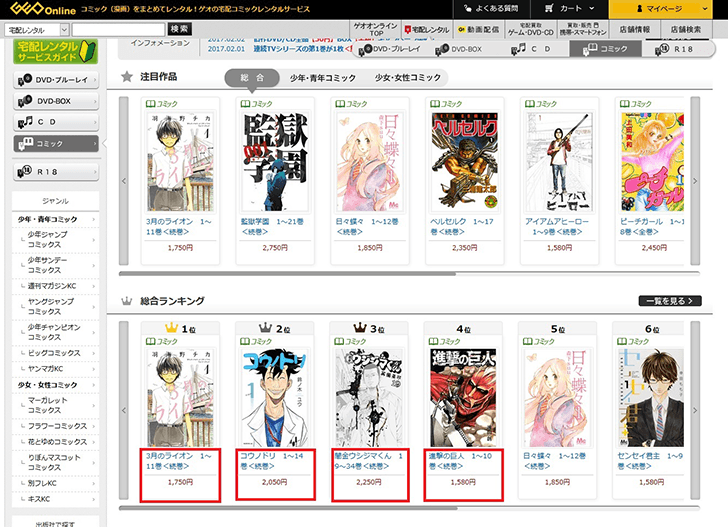This screenshot has height=527, width=728.
Task: Open ベルセルク 1〜17巻 title link
Action: (x=462, y=227)
